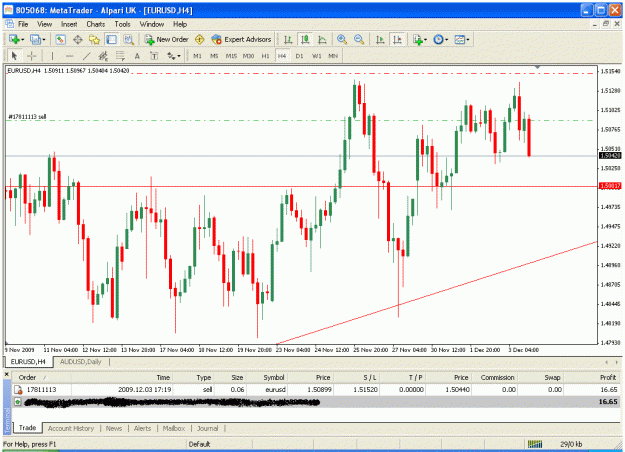
Task: Switch timeframe to M15
Action: pyautogui.click(x=231, y=56)
